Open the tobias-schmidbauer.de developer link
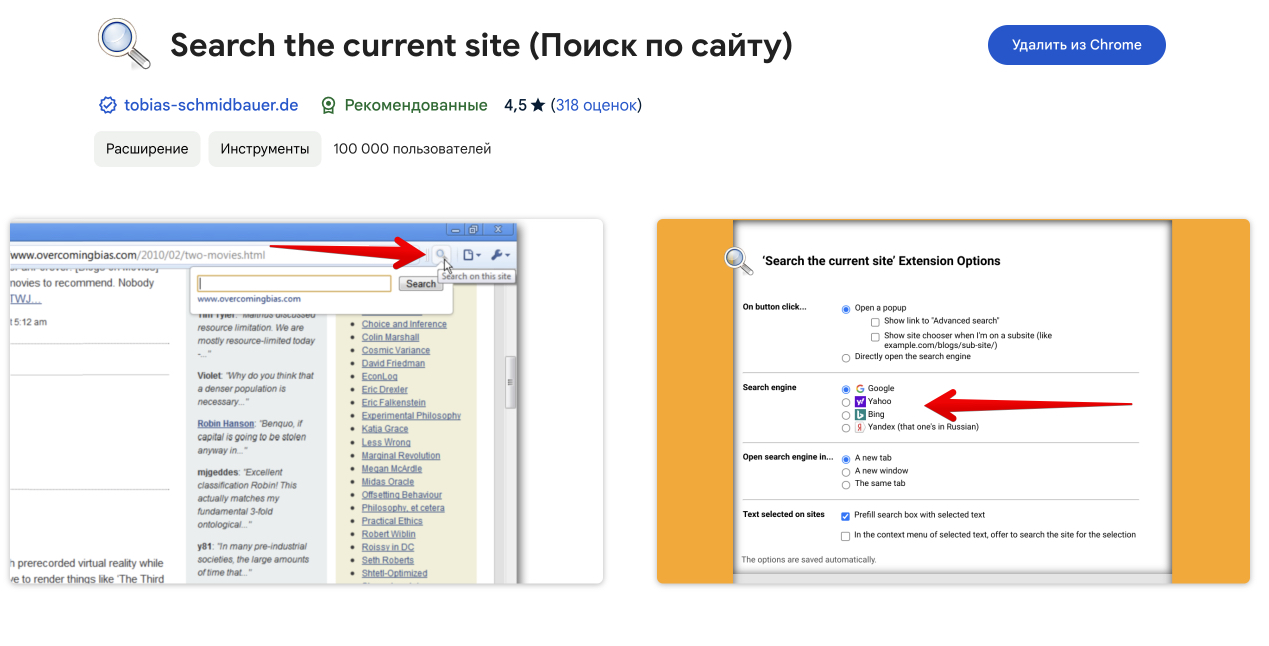 [211, 105]
